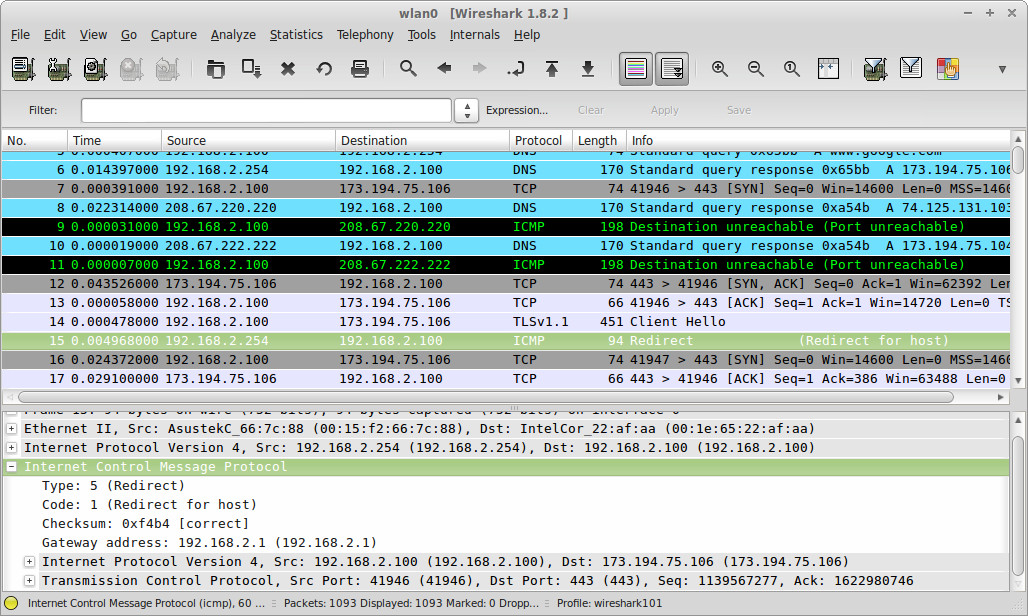This screenshot has height=616, width=1028.
Task: Select the Checksum 0xf4b4 line
Action: coord(146,524)
